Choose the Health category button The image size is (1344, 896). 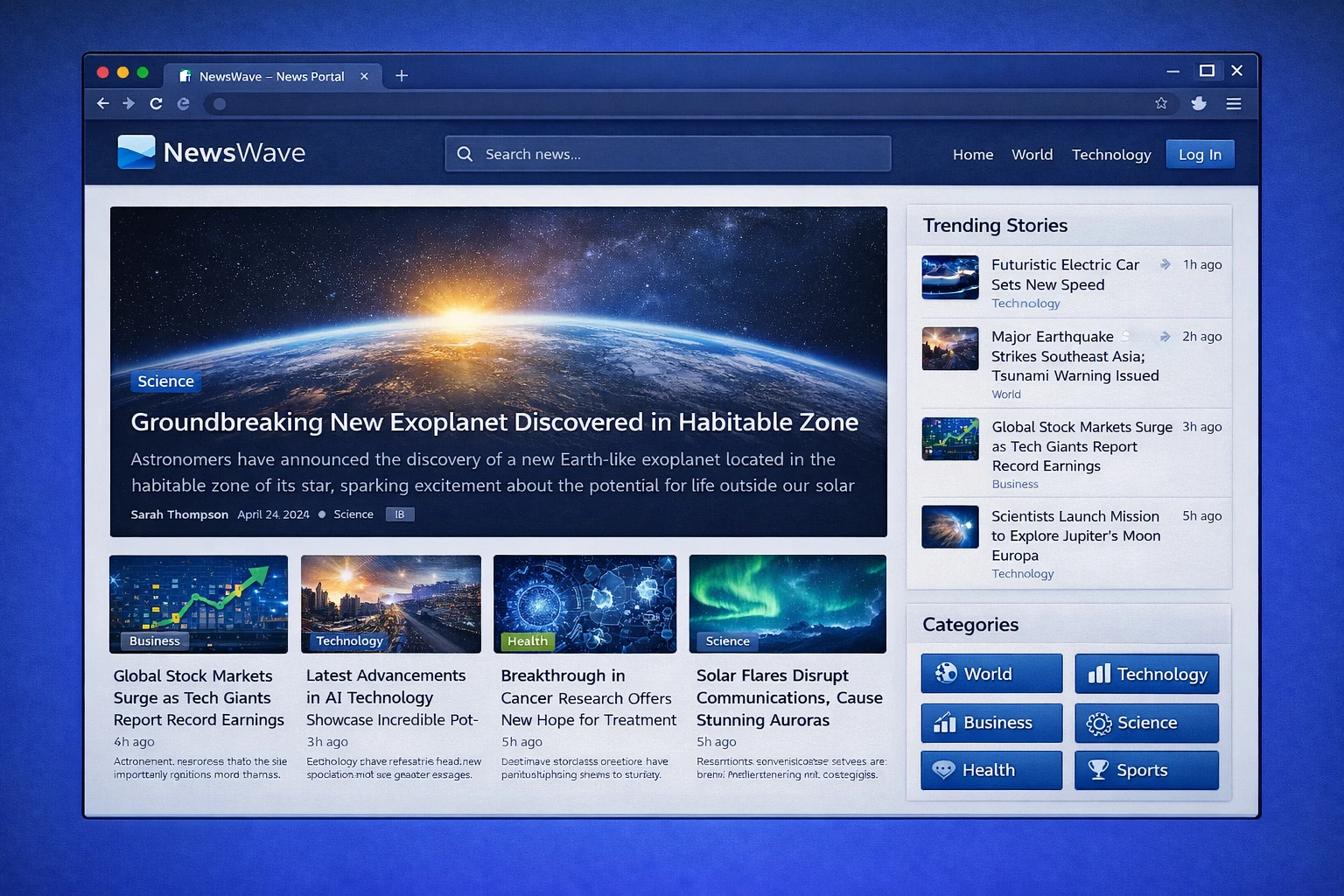point(991,770)
